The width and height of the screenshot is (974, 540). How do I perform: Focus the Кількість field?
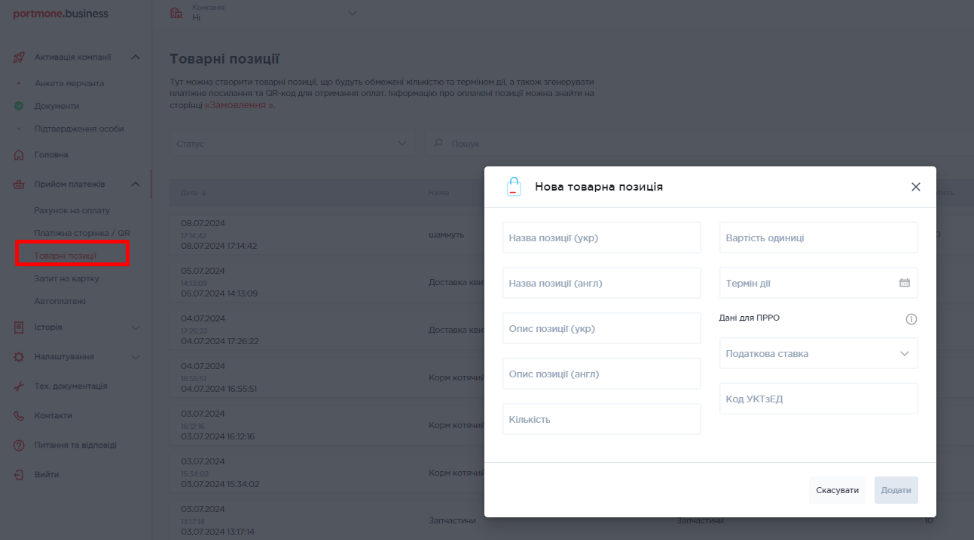click(601, 419)
